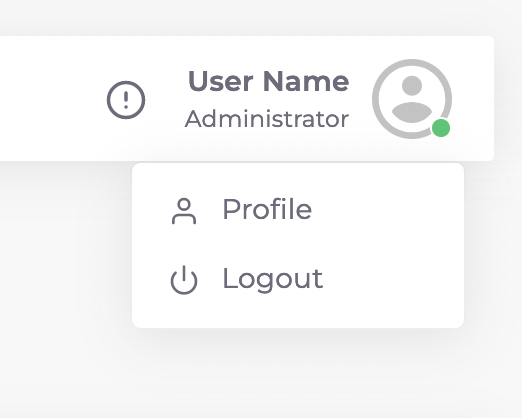Image resolution: width=522 pixels, height=418 pixels.
Task: Click the person icon beside Profile
Action: [x=184, y=211]
